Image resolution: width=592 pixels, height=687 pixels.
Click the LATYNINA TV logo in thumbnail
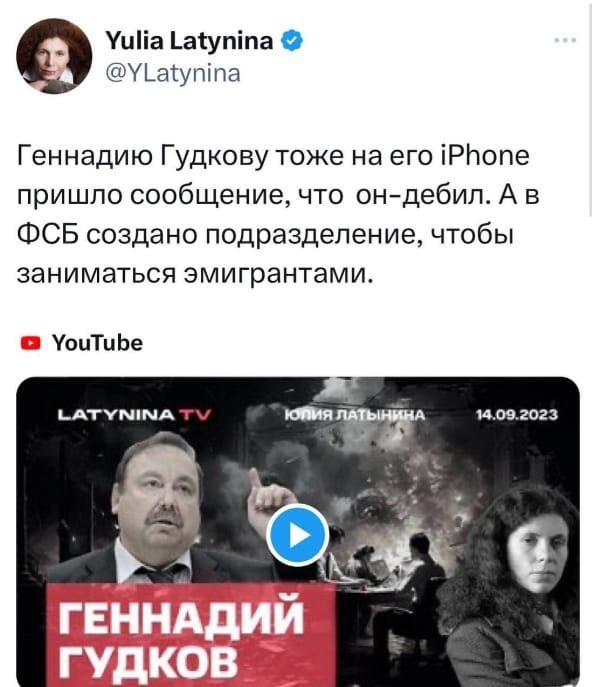click(x=135, y=414)
